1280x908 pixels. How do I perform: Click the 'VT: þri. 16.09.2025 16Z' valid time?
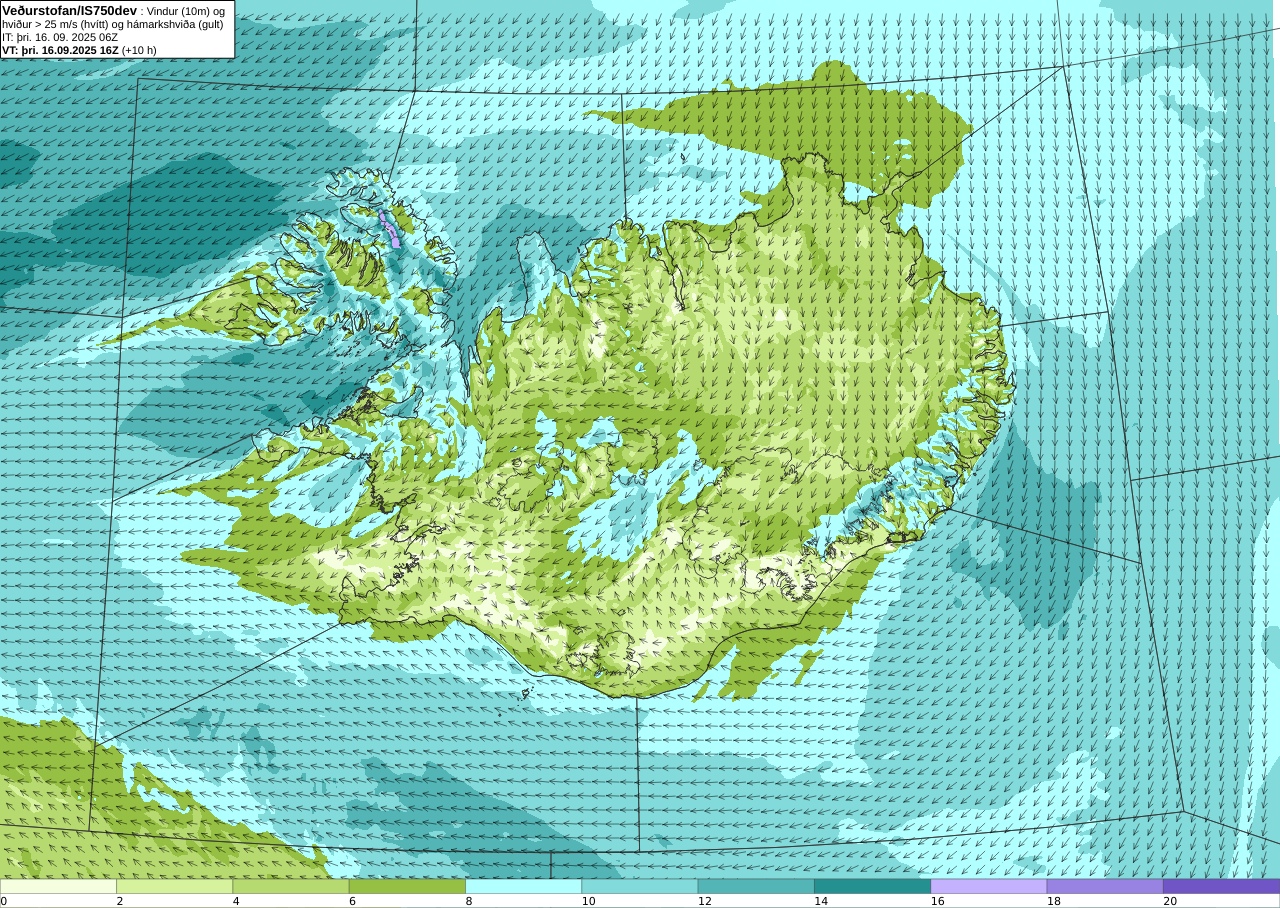click(60, 50)
